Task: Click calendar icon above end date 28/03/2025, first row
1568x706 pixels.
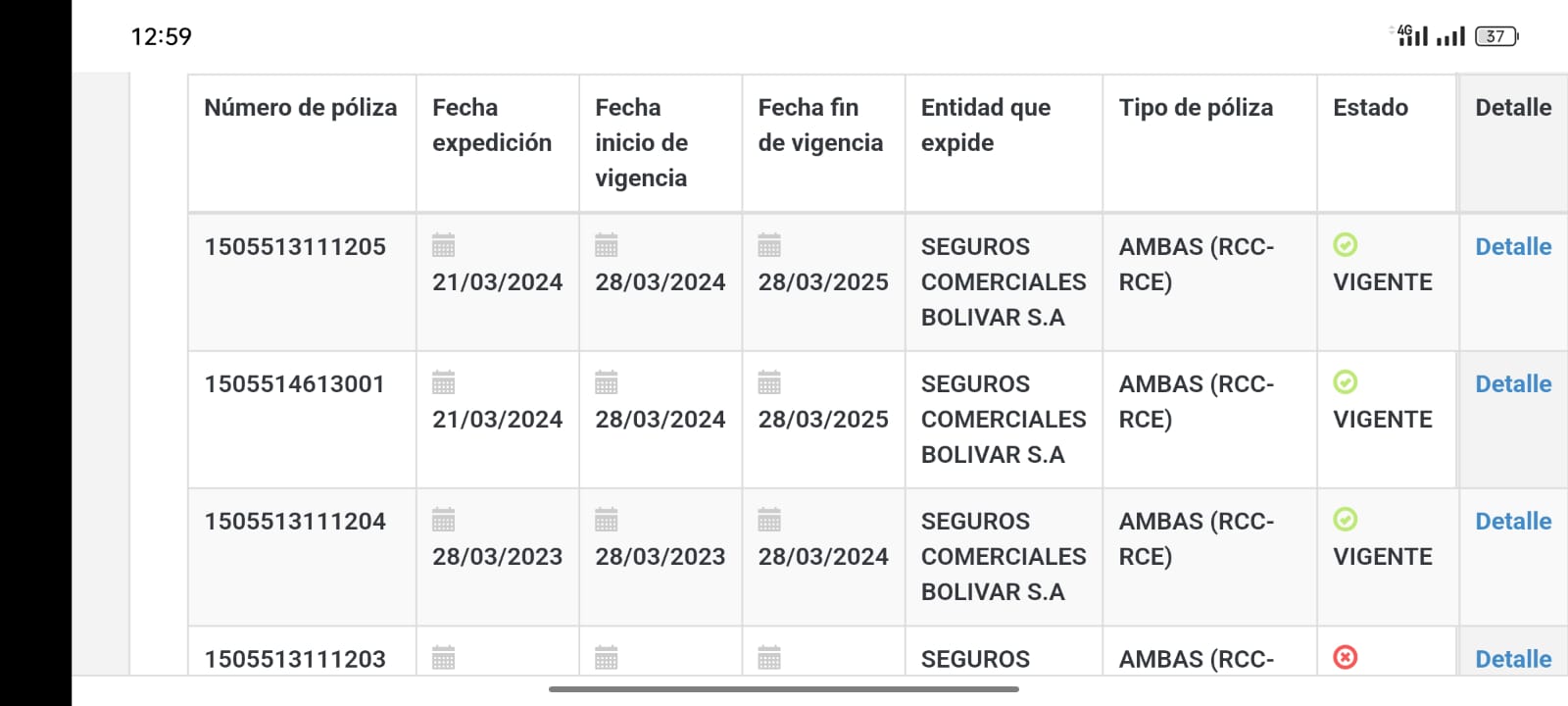Action: coord(769,245)
